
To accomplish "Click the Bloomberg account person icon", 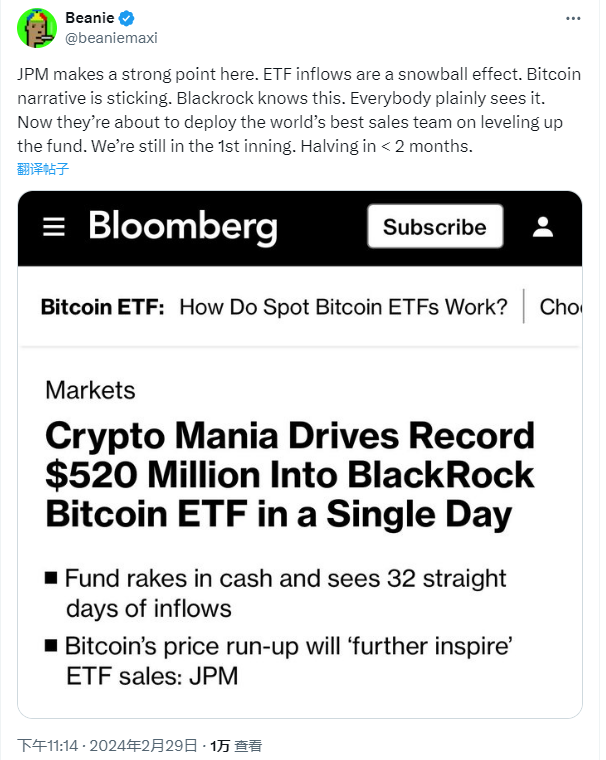I will click(543, 226).
